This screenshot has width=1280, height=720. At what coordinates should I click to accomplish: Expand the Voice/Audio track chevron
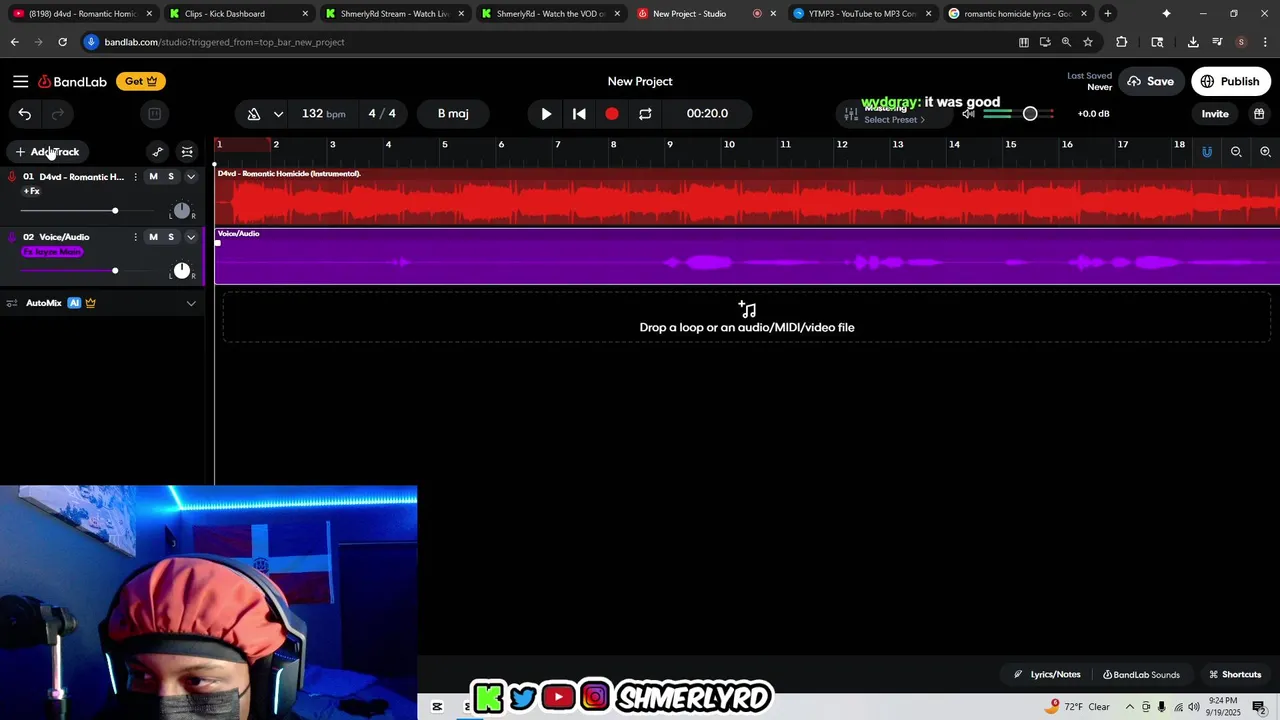click(191, 237)
